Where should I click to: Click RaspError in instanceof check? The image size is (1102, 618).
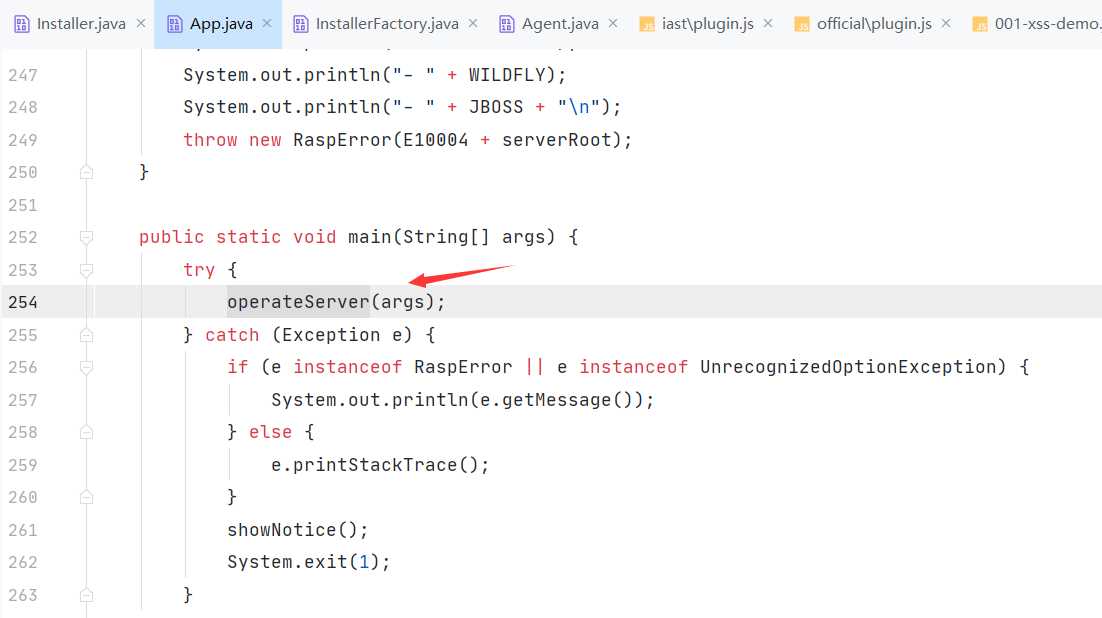(x=463, y=367)
